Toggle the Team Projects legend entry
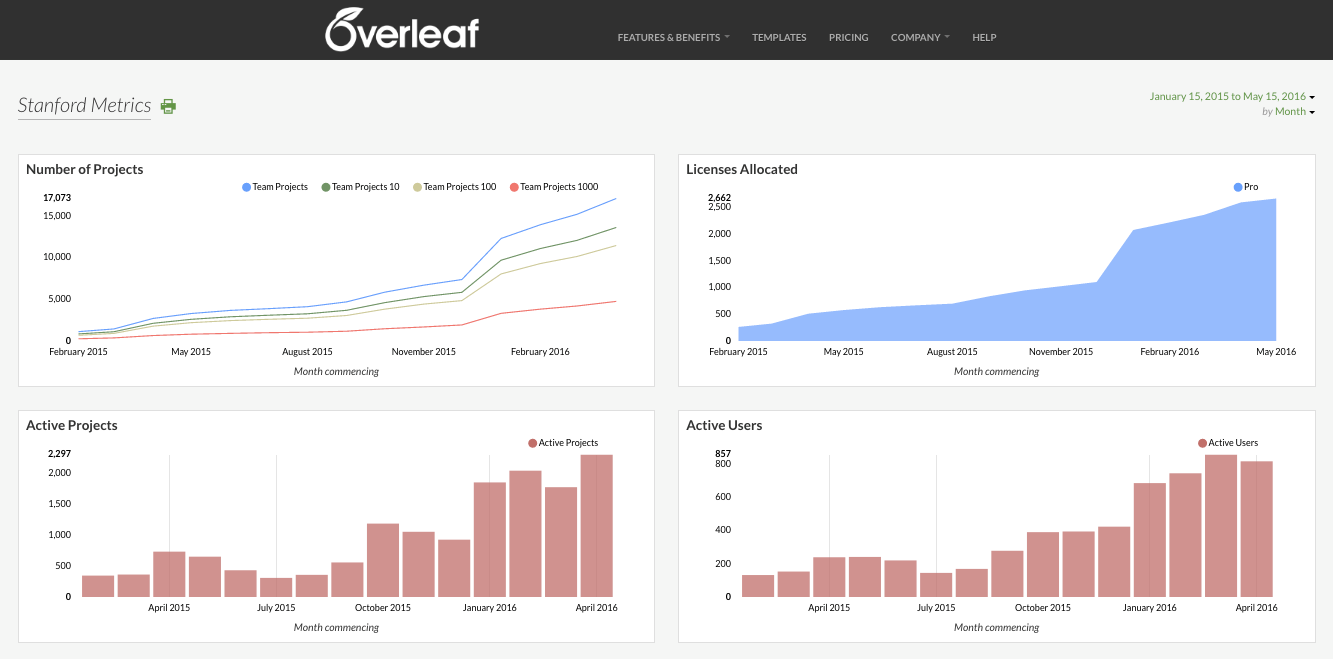 275,187
